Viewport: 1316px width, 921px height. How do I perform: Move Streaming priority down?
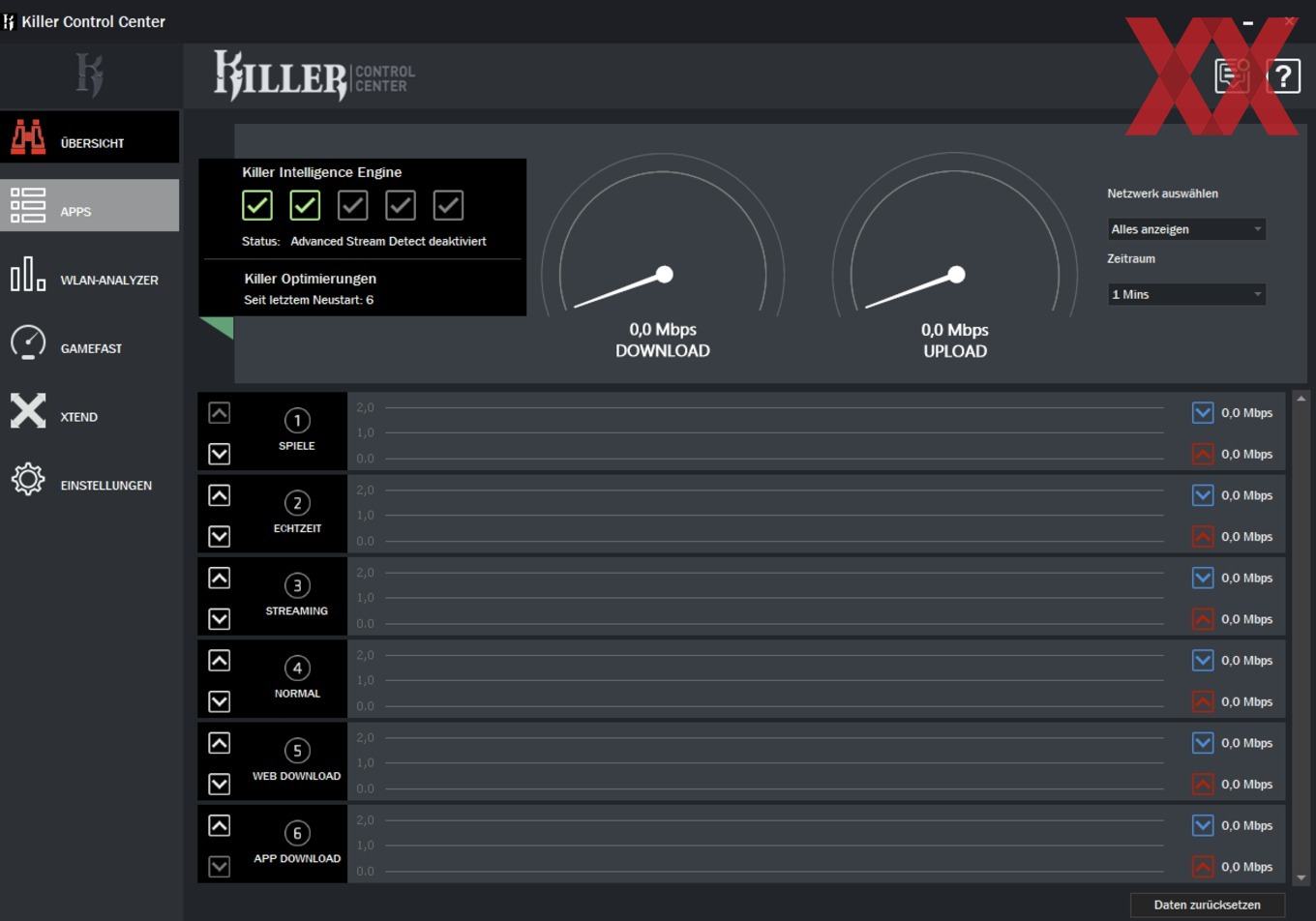[220, 618]
